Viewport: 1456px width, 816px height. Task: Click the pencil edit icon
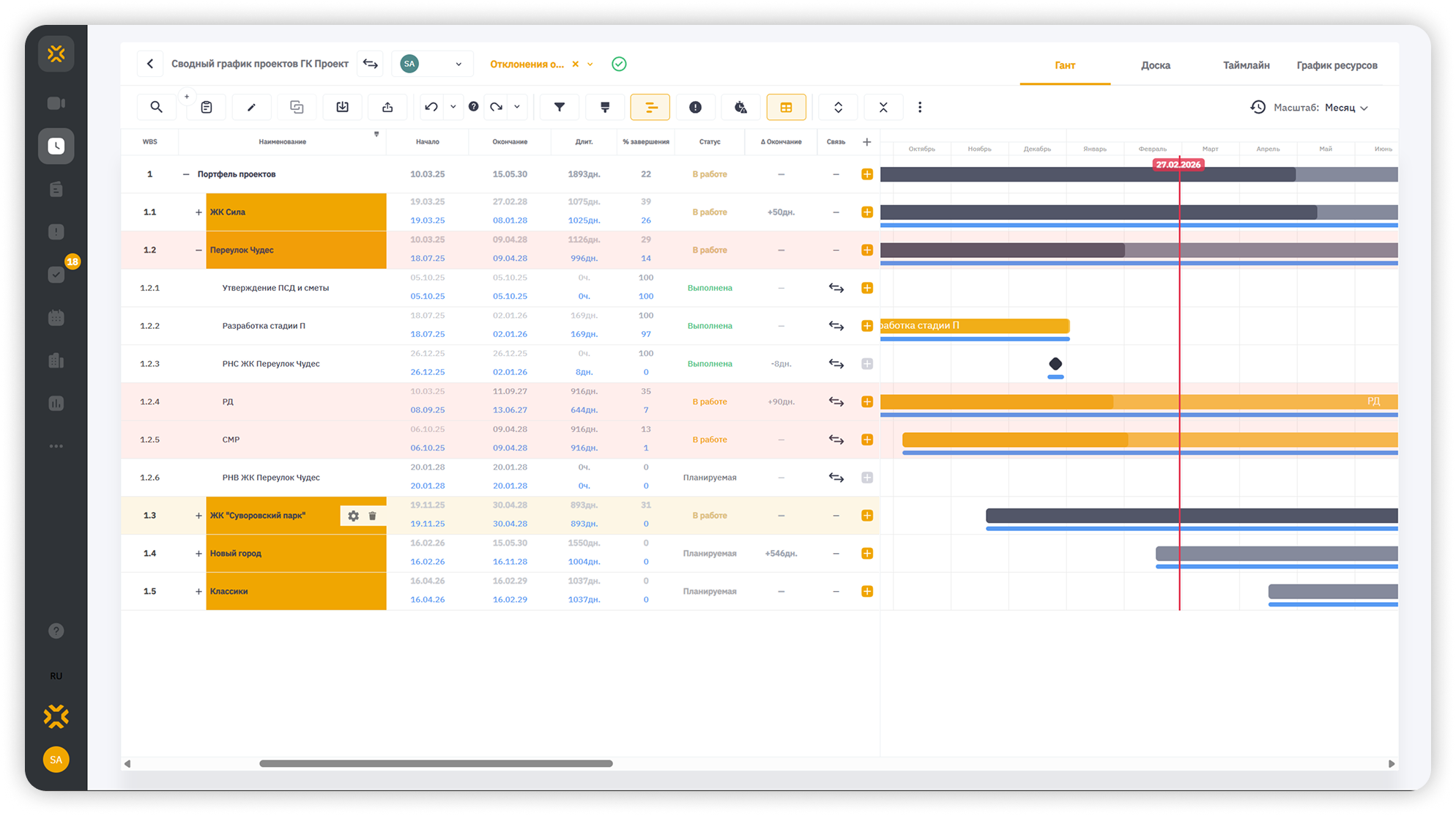pyautogui.click(x=251, y=107)
